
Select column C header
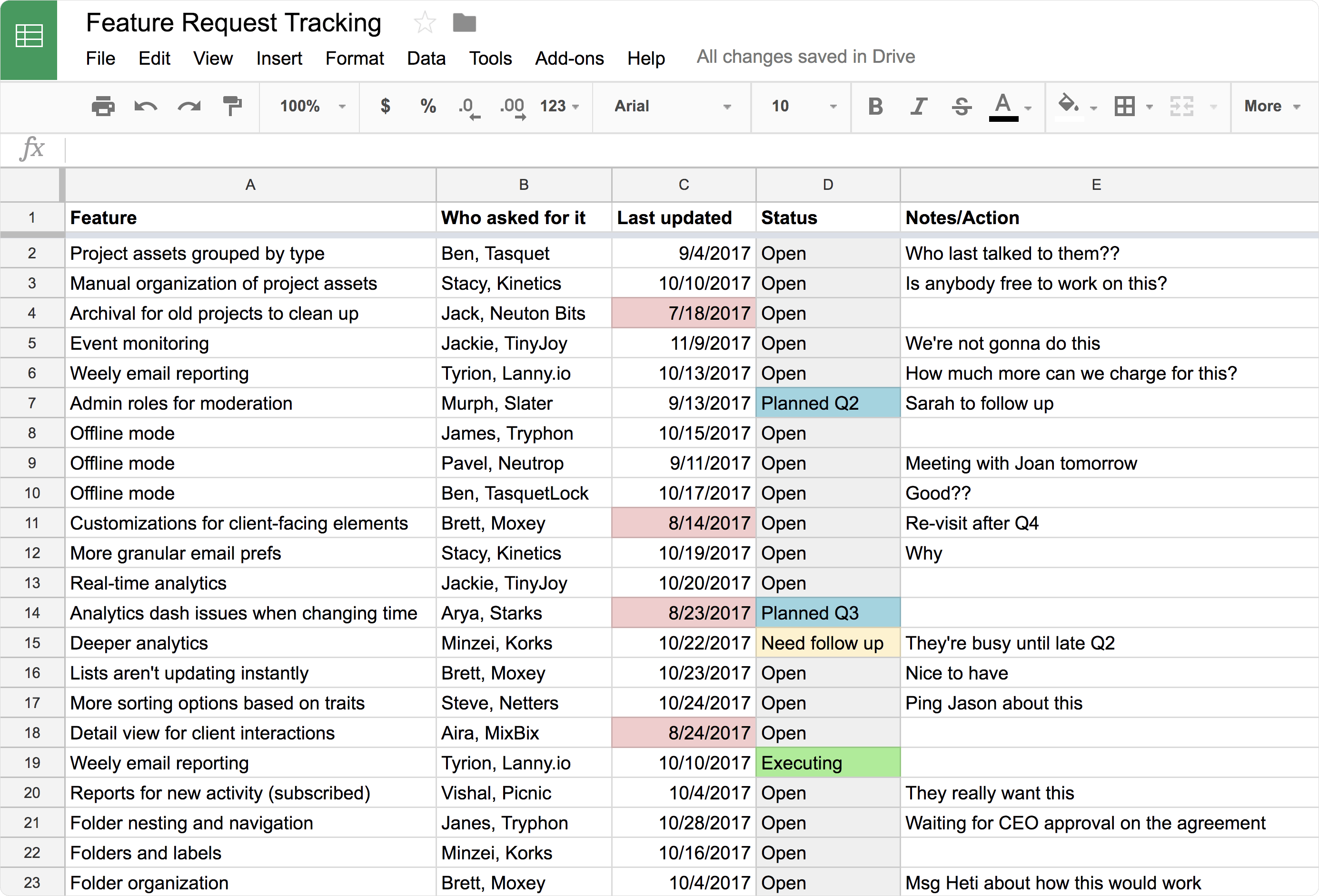(684, 185)
